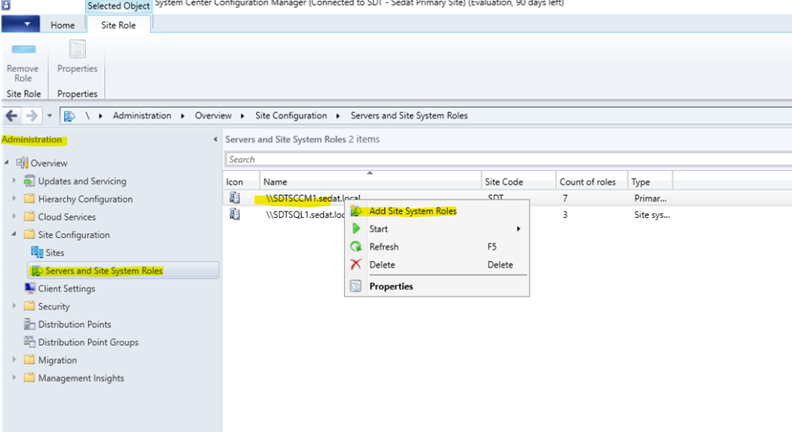This screenshot has height=432, width=792.
Task: Switch to the Home ribbon tab
Action: tap(63, 25)
